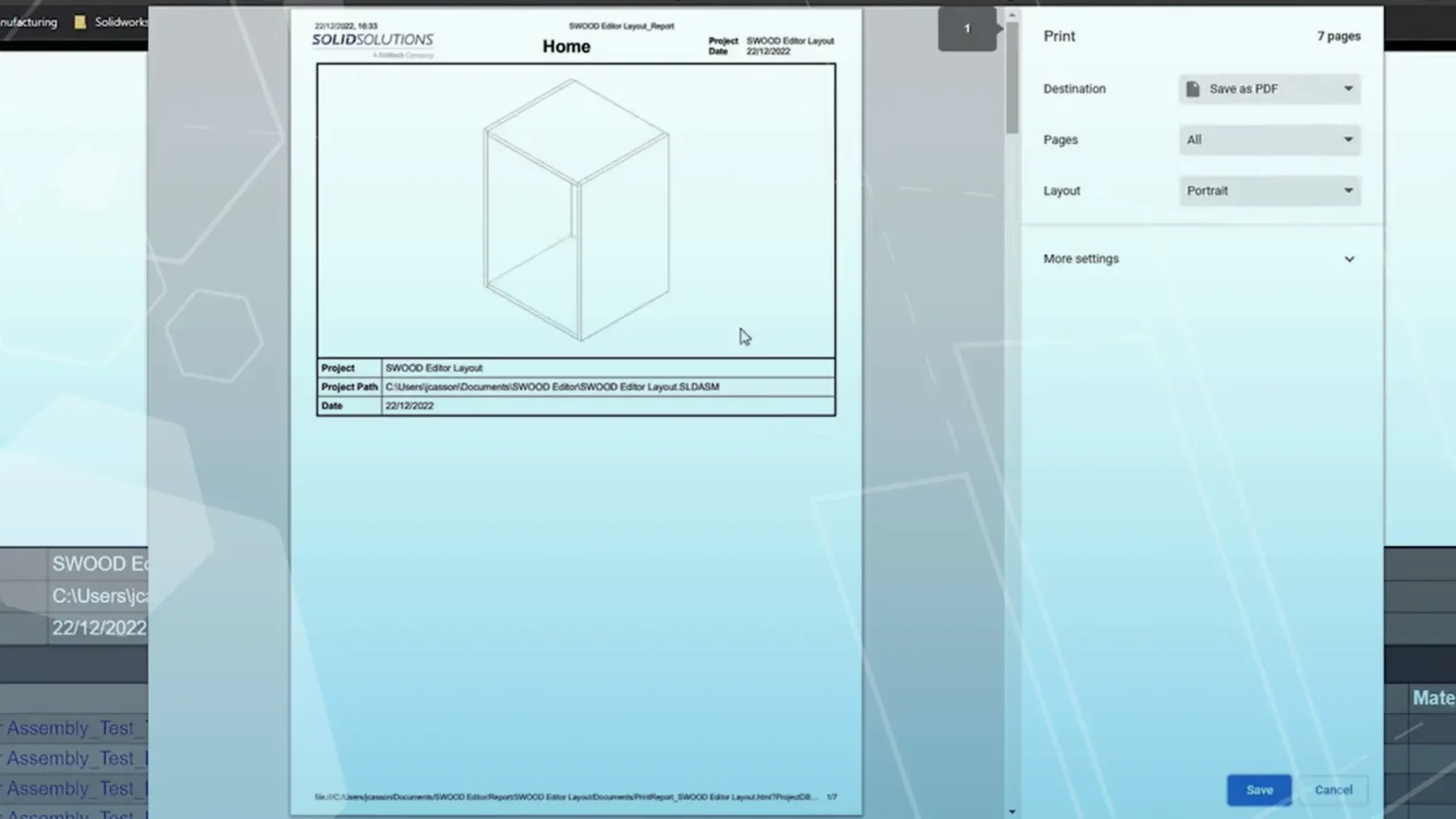Click the yellow favicon on the Solidworks tab

(81, 21)
